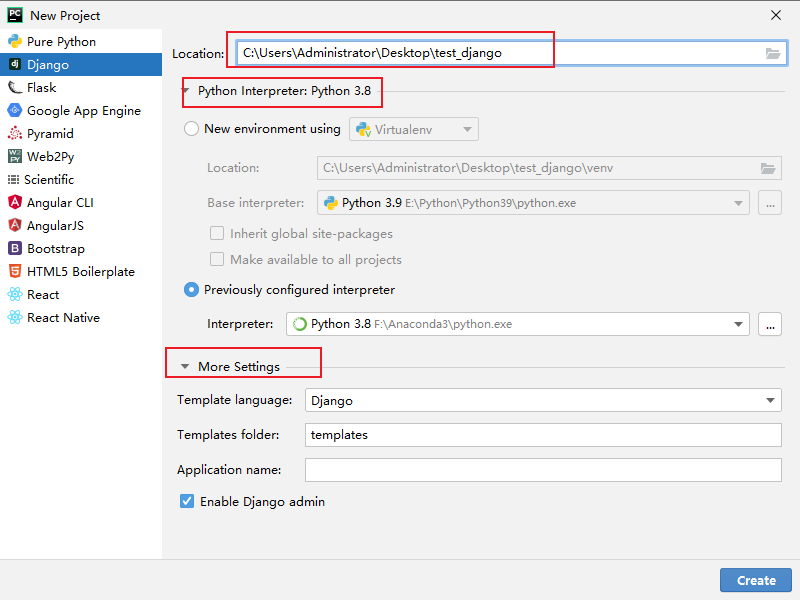Click the HTML5 Boilerplate icon
Screen dimensions: 800x600
pos(15,271)
